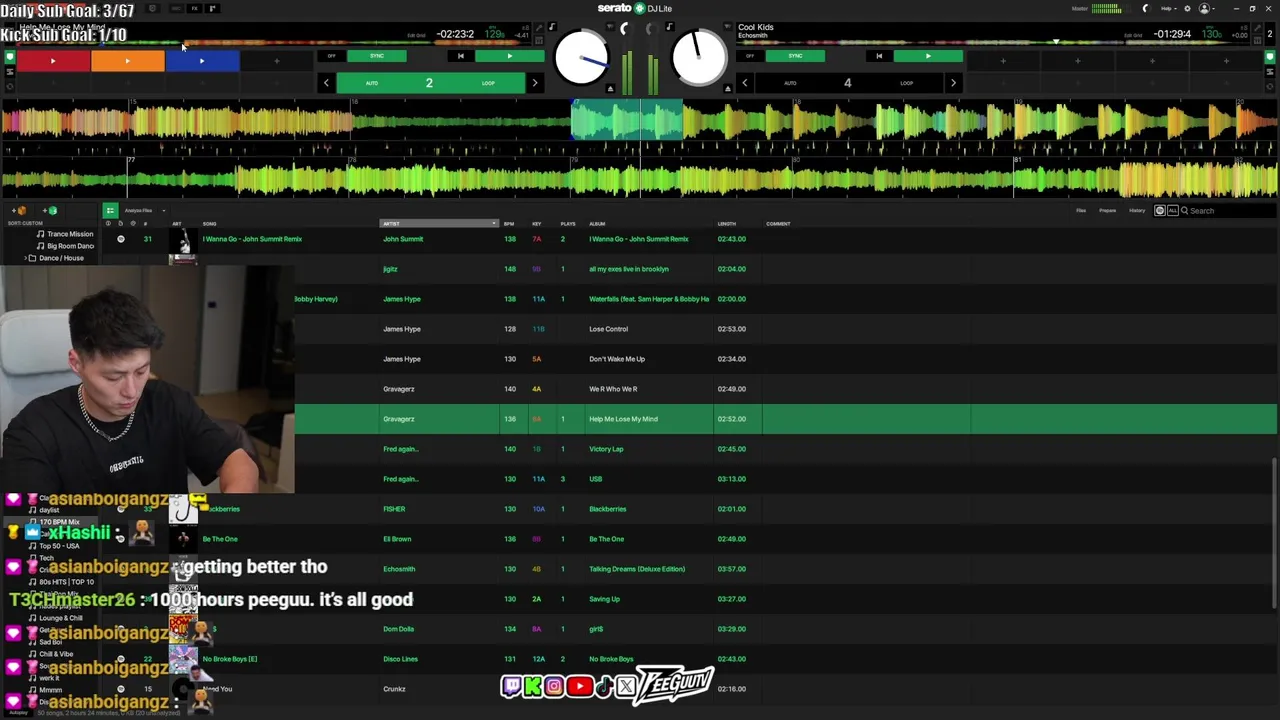Click the right deck virtual platter
1280x720 pixels.
(x=698, y=59)
